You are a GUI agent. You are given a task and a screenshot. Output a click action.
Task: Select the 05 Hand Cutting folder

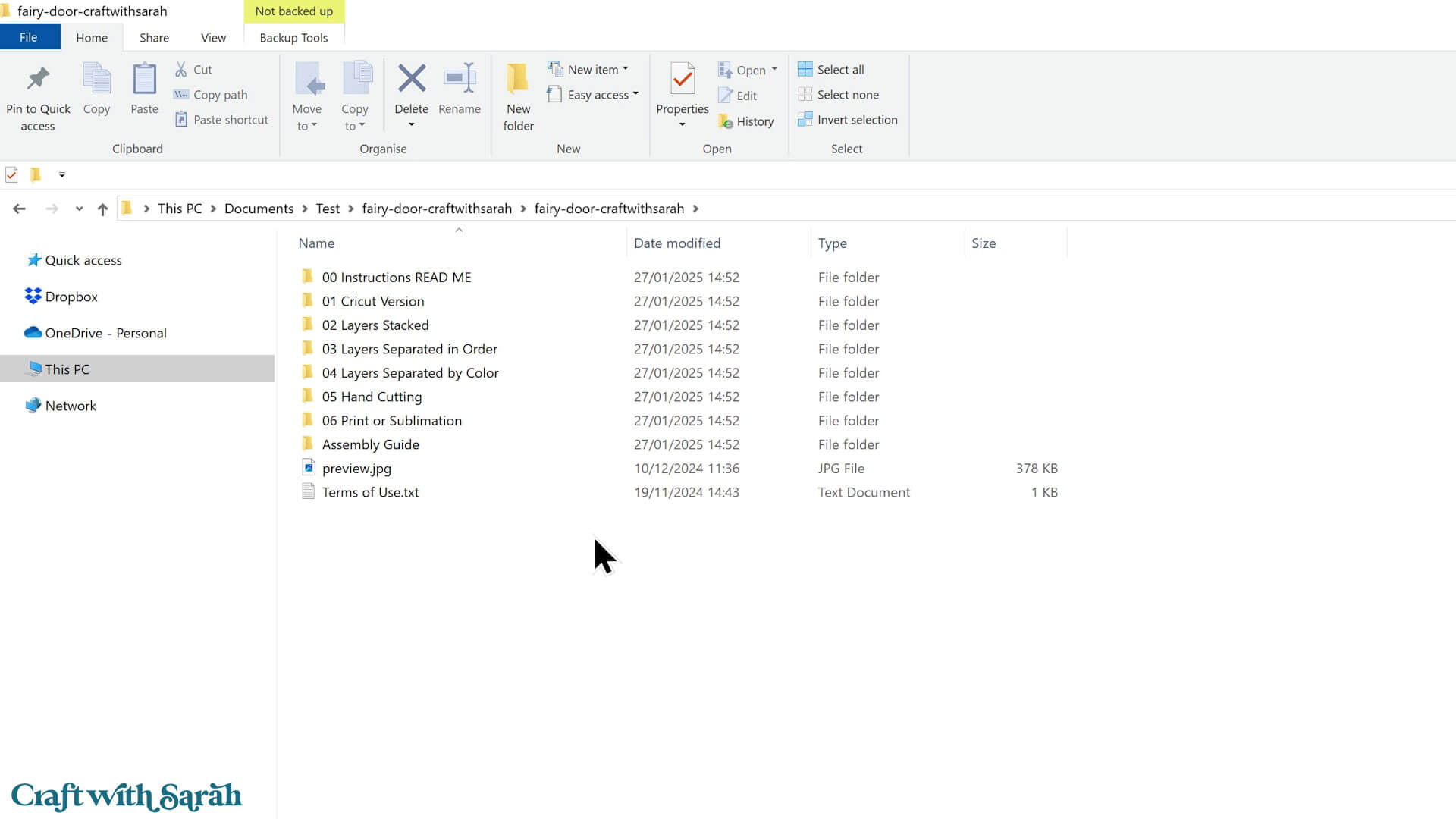coord(372,397)
